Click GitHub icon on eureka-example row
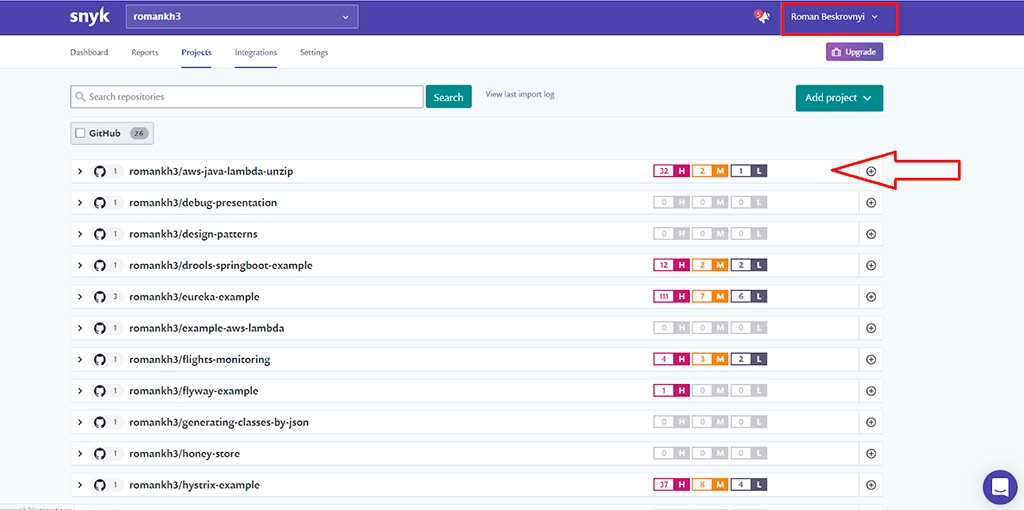This screenshot has width=1024, height=510. point(99,296)
